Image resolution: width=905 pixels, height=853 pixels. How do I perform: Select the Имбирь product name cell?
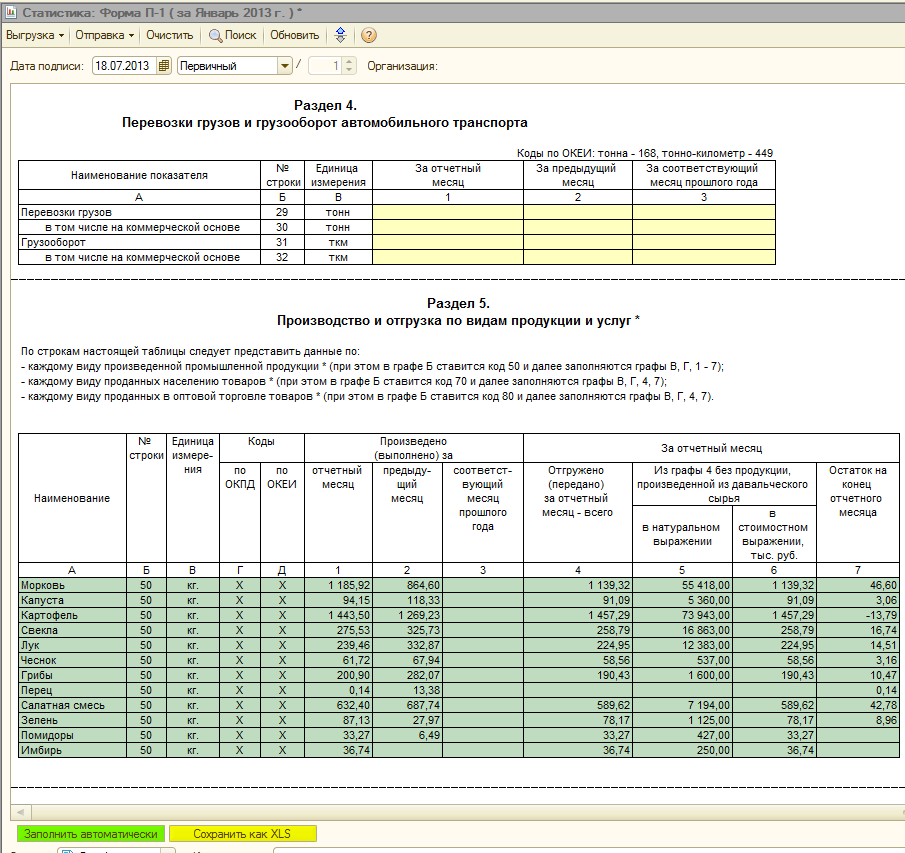[73, 750]
